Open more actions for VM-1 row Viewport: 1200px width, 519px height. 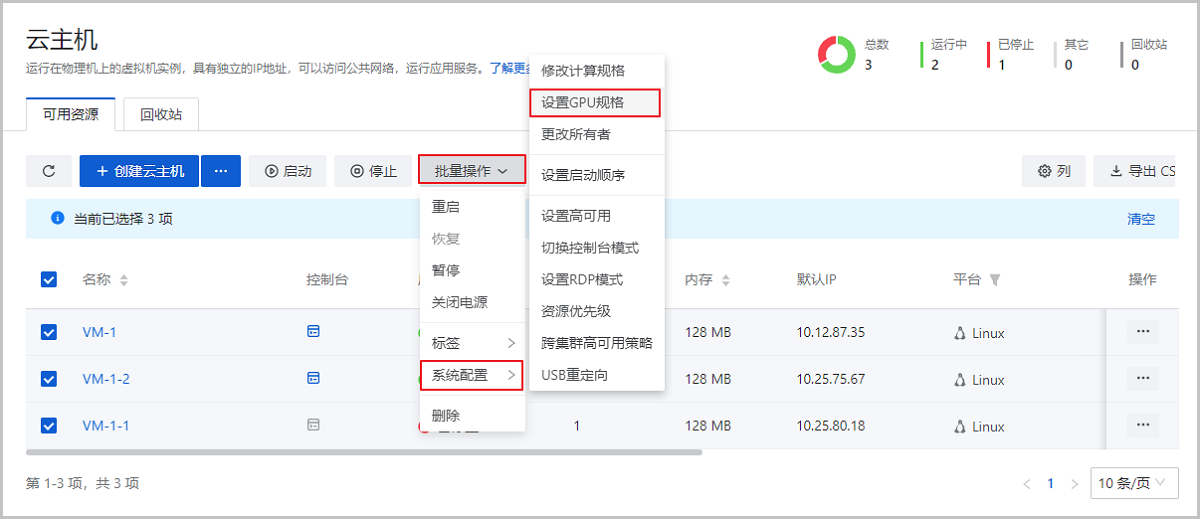pos(1142,332)
